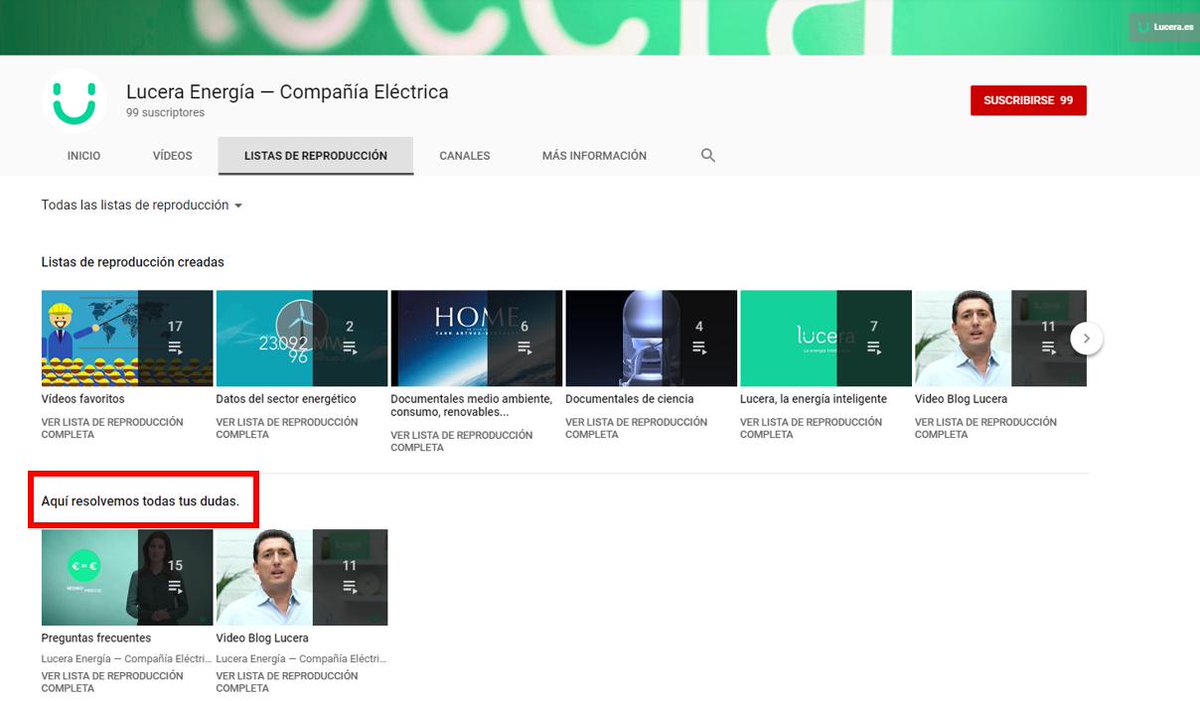Open Preguntas frecuentes playlist thumbnail

[127, 577]
